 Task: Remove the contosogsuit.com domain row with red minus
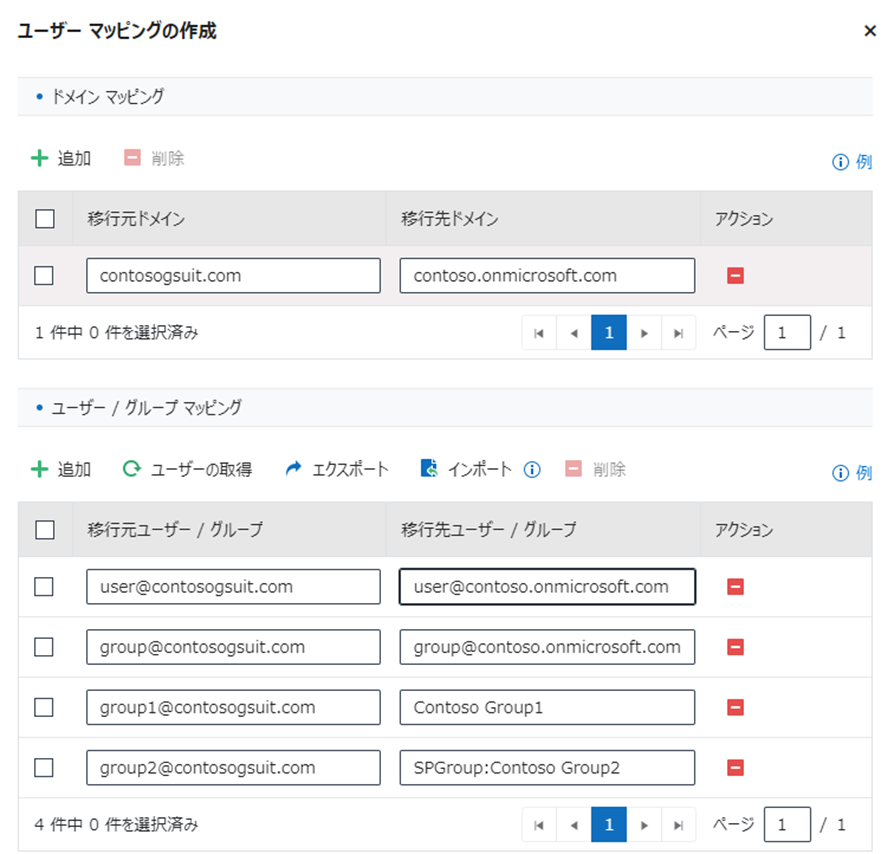735,275
